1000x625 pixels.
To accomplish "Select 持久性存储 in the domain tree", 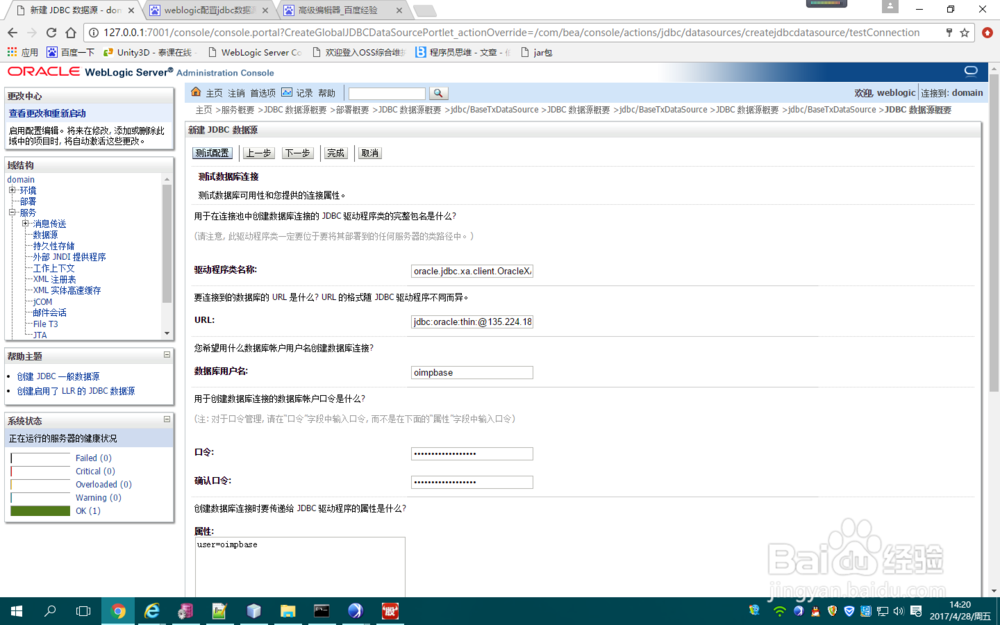I will [x=54, y=246].
